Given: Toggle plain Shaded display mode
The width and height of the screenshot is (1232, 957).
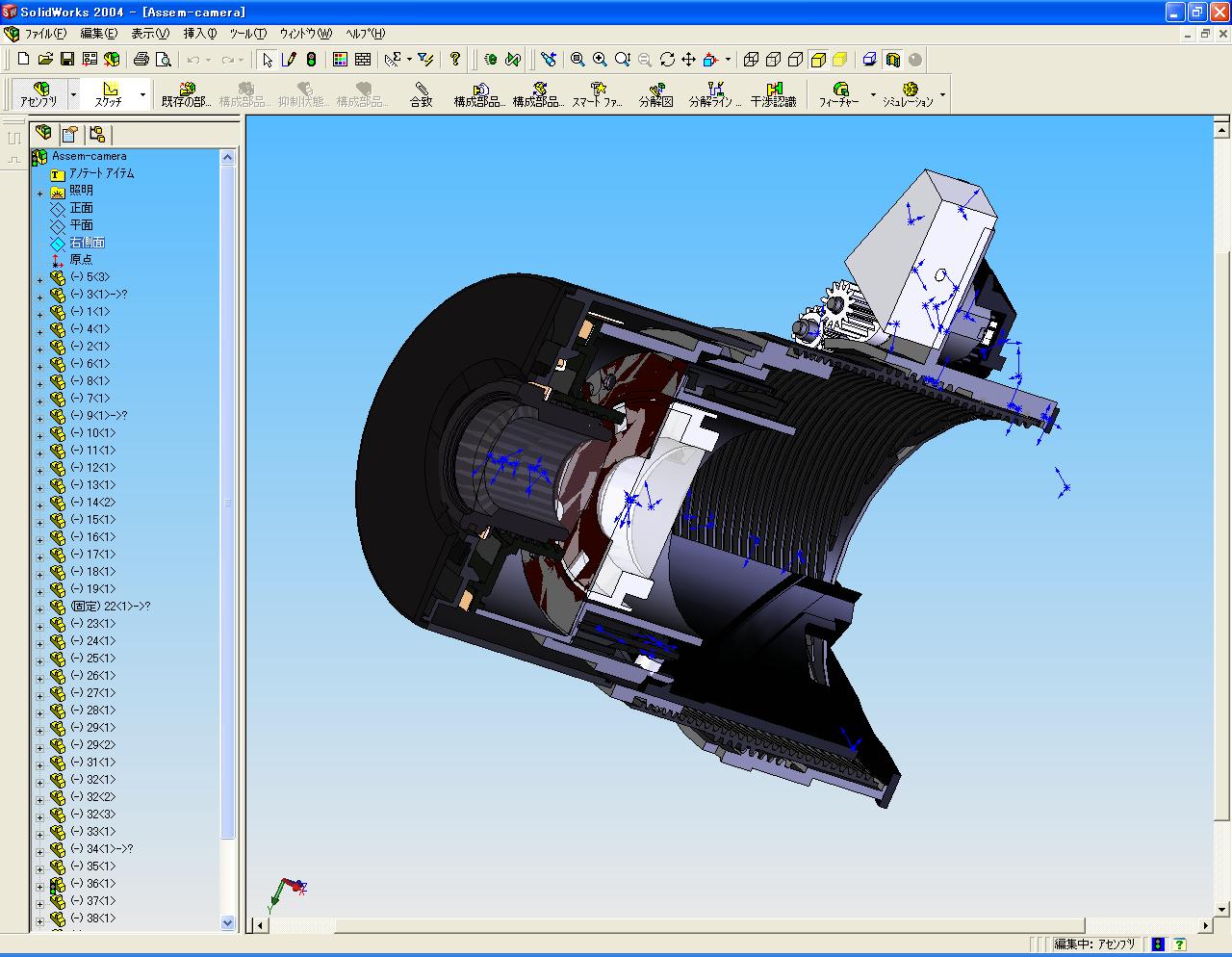Looking at the screenshot, I should pos(840,60).
